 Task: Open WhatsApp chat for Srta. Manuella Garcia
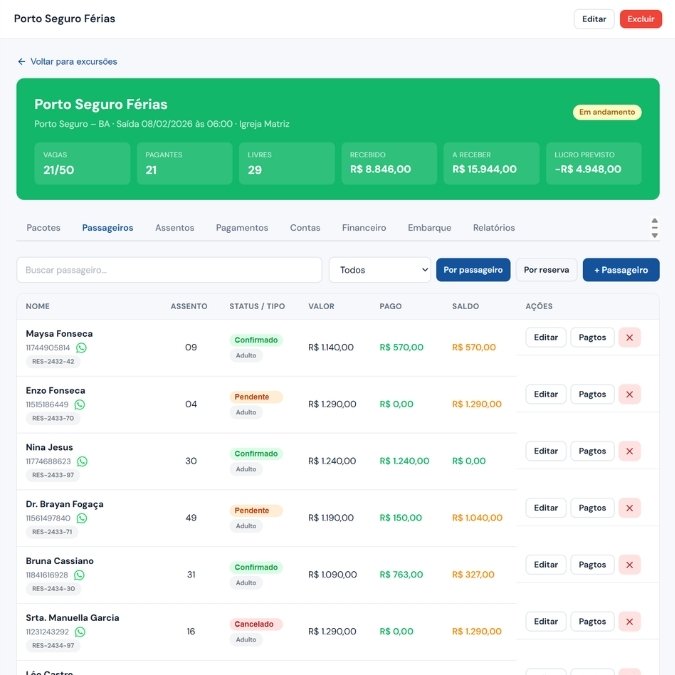80,632
